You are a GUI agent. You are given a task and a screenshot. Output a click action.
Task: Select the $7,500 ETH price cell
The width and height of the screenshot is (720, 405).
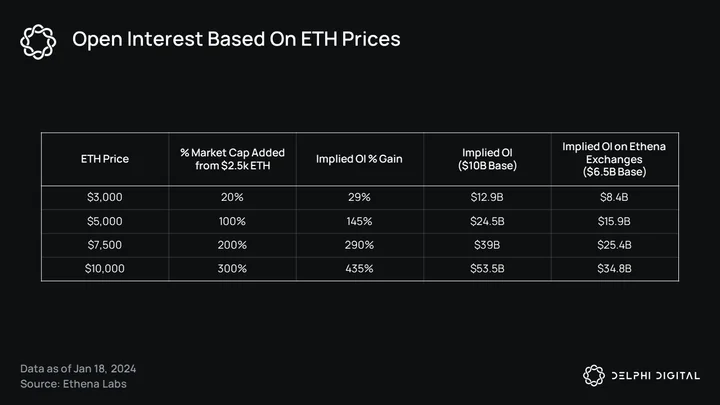pyautogui.click(x=105, y=245)
